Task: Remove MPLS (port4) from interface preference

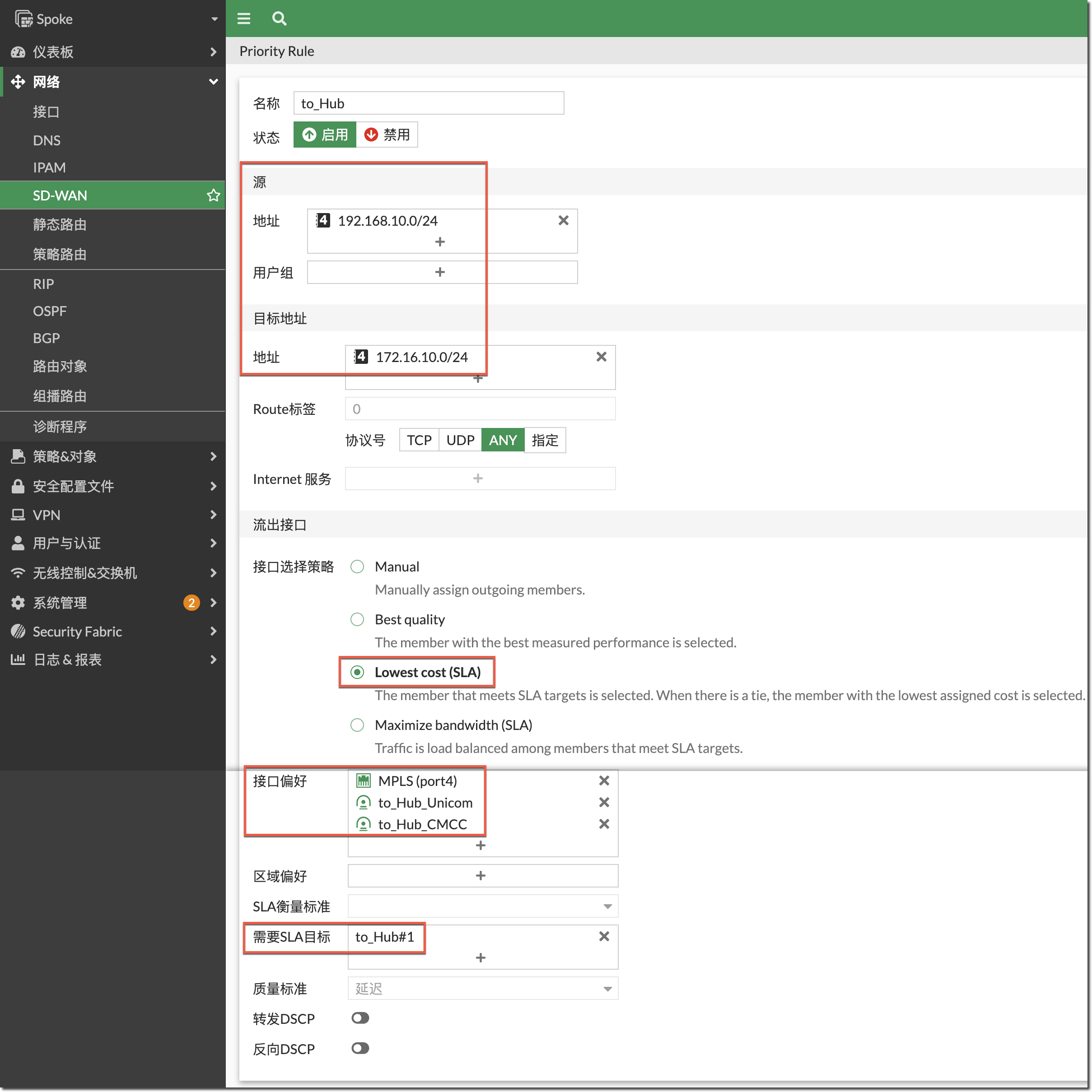Action: (x=604, y=781)
